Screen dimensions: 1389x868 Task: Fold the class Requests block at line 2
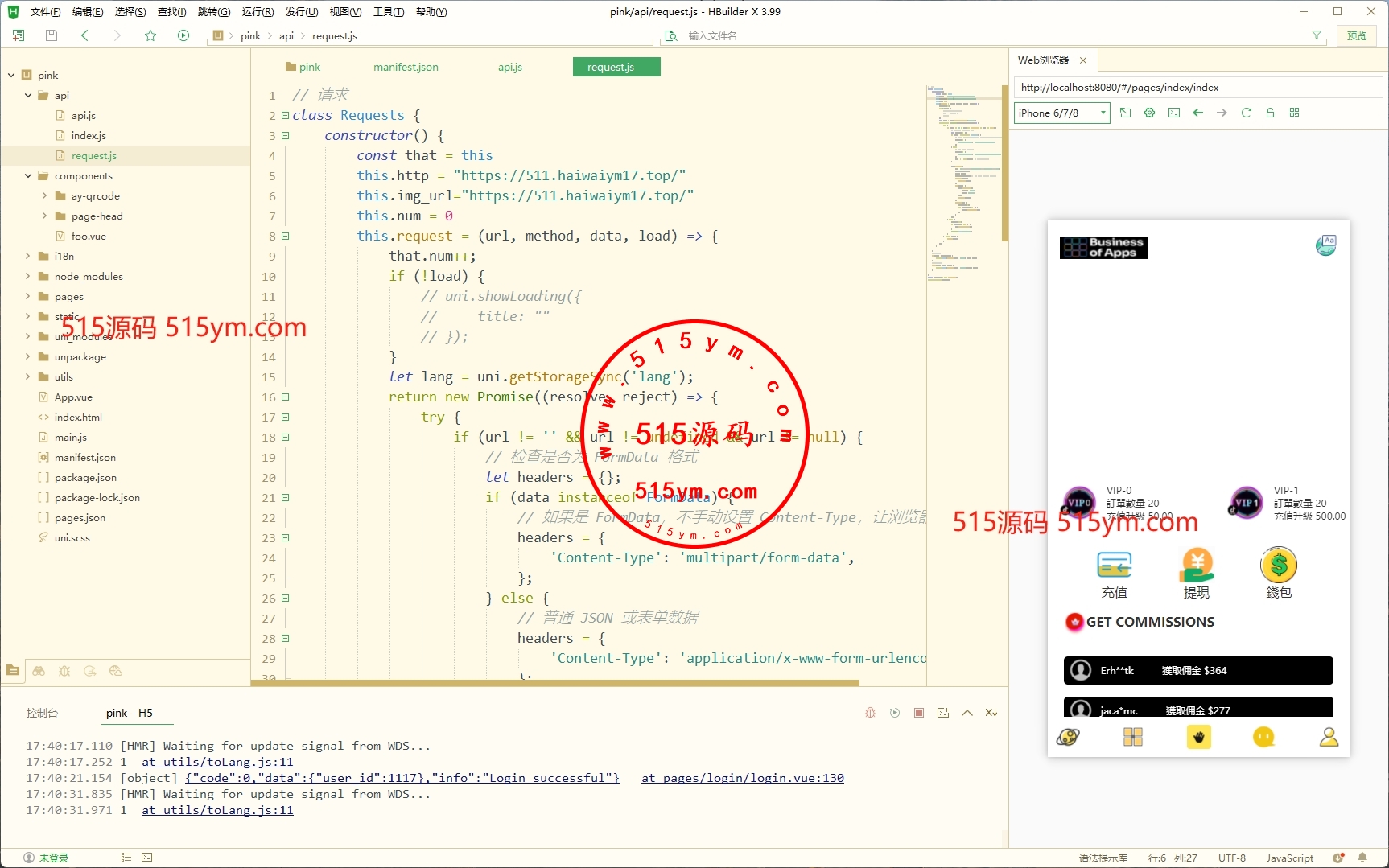(285, 116)
